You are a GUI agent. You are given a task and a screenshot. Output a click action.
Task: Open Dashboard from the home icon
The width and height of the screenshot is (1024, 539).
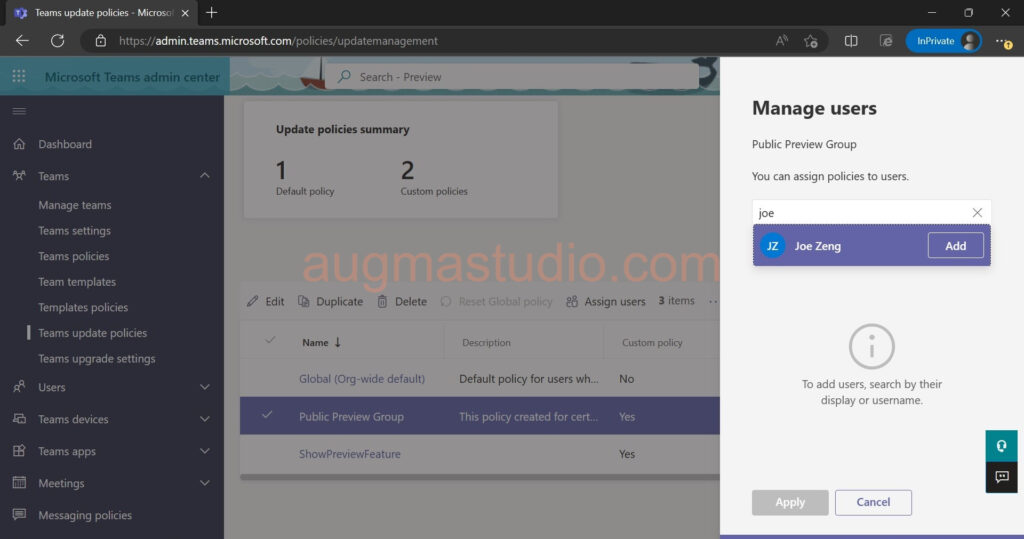pos(19,144)
